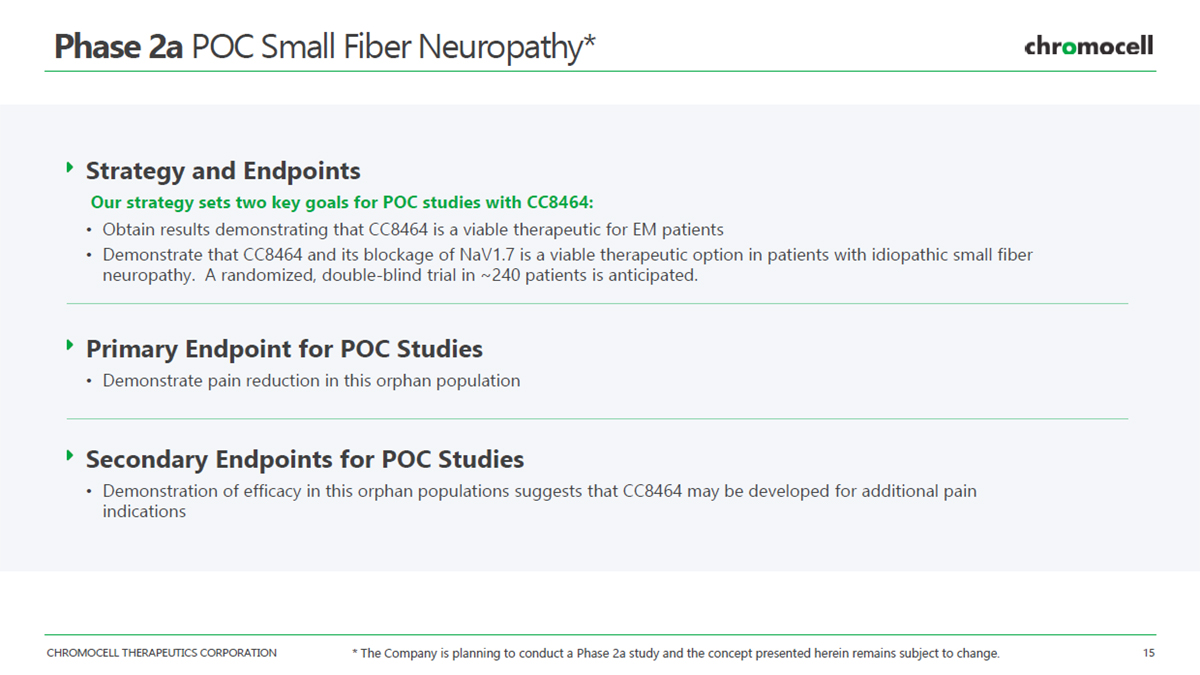
Task: Click the slide page number 15
Action: pyautogui.click(x=1148, y=653)
